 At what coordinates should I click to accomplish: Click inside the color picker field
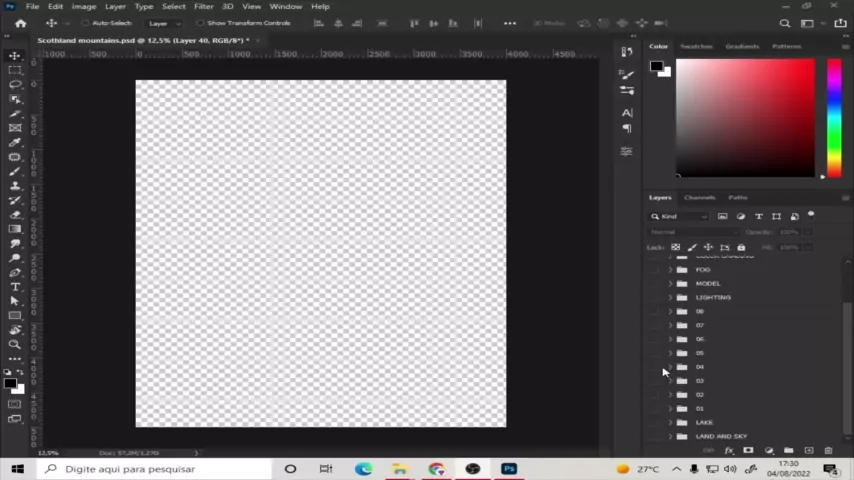746,118
